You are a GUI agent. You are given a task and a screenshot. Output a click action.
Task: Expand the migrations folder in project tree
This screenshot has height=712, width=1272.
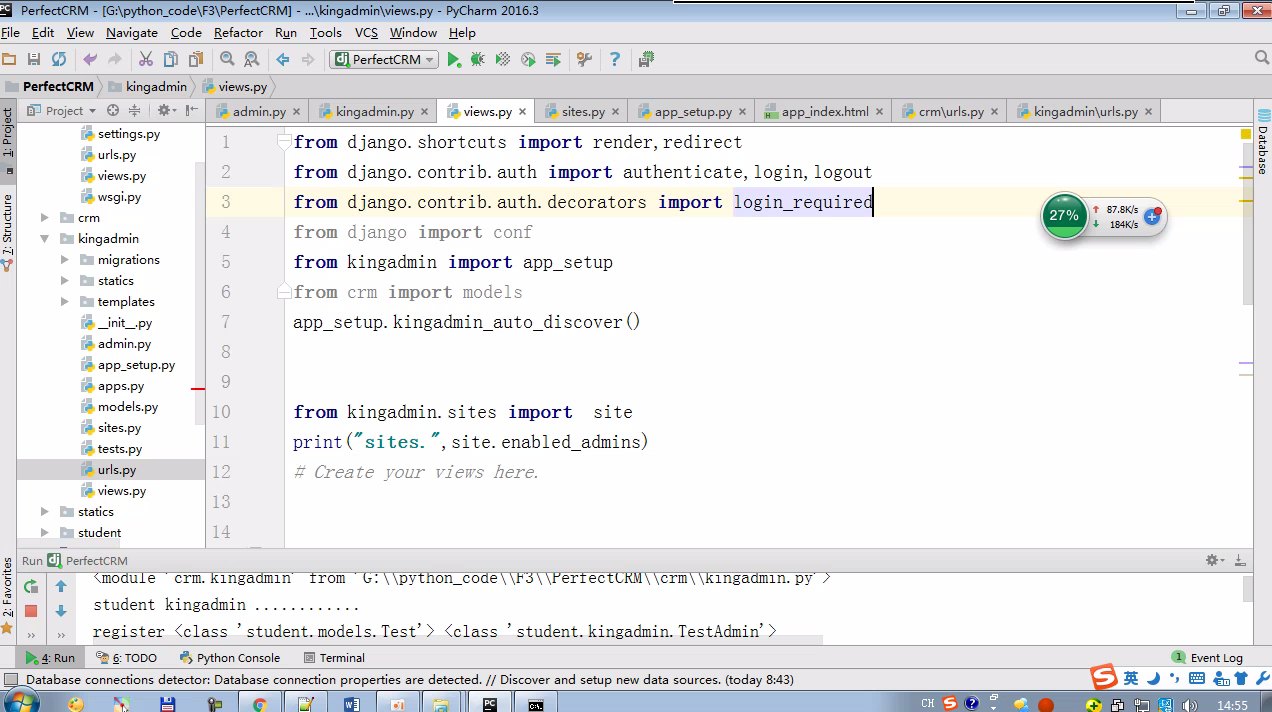point(65,260)
